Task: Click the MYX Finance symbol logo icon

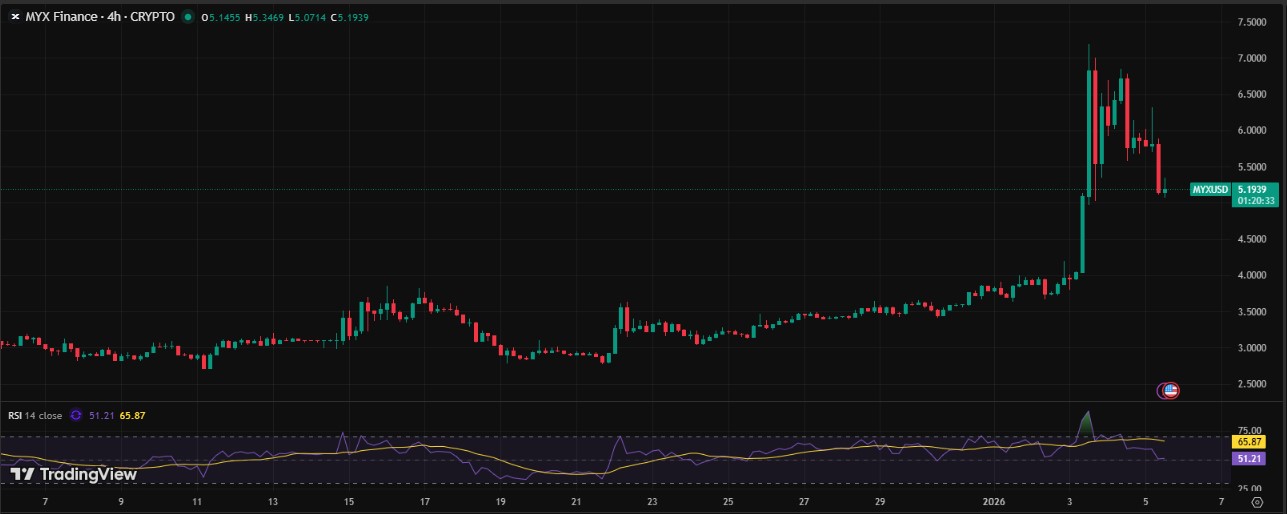Action: pyautogui.click(x=13, y=17)
